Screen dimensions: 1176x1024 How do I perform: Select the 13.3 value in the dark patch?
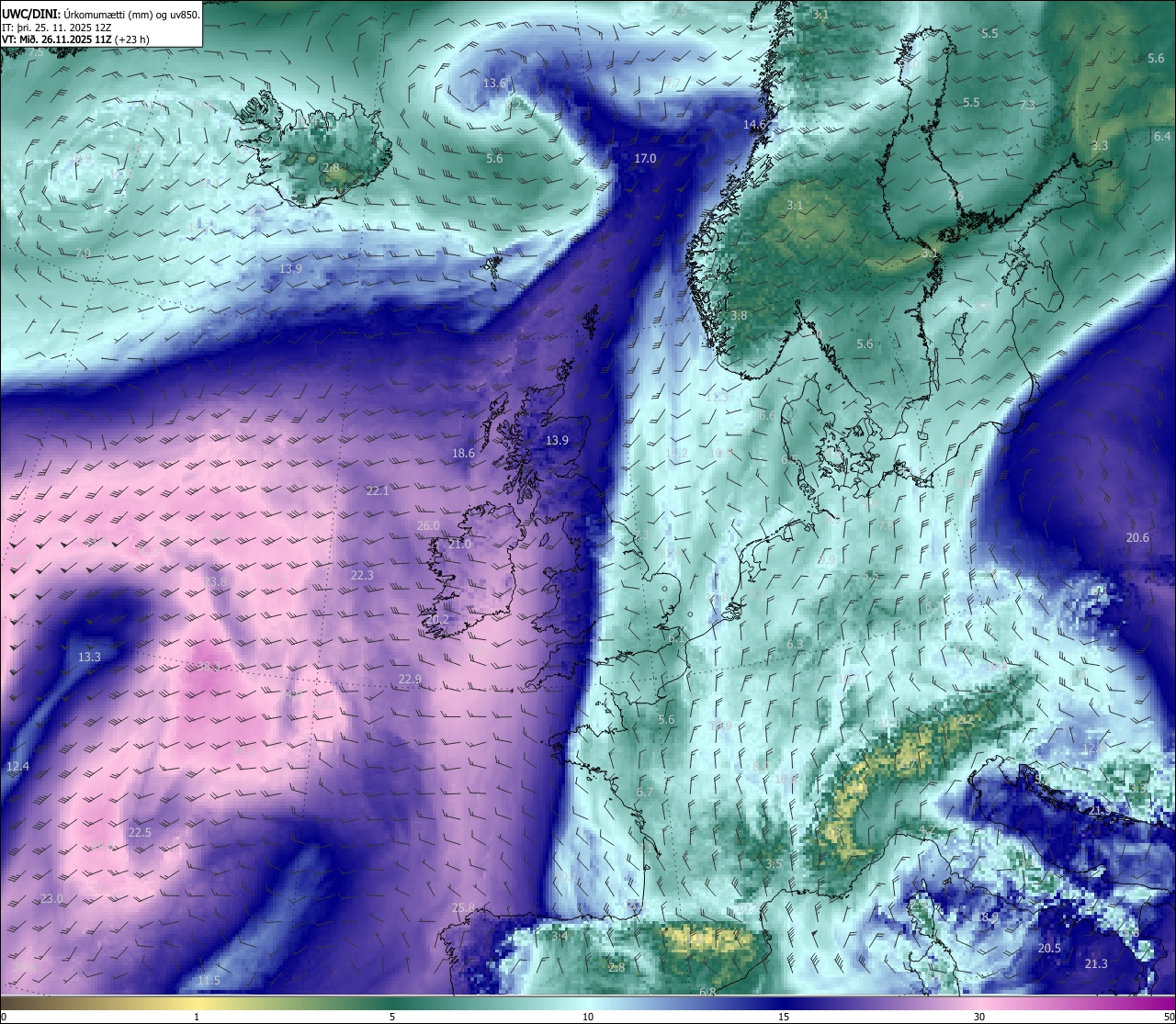click(89, 658)
